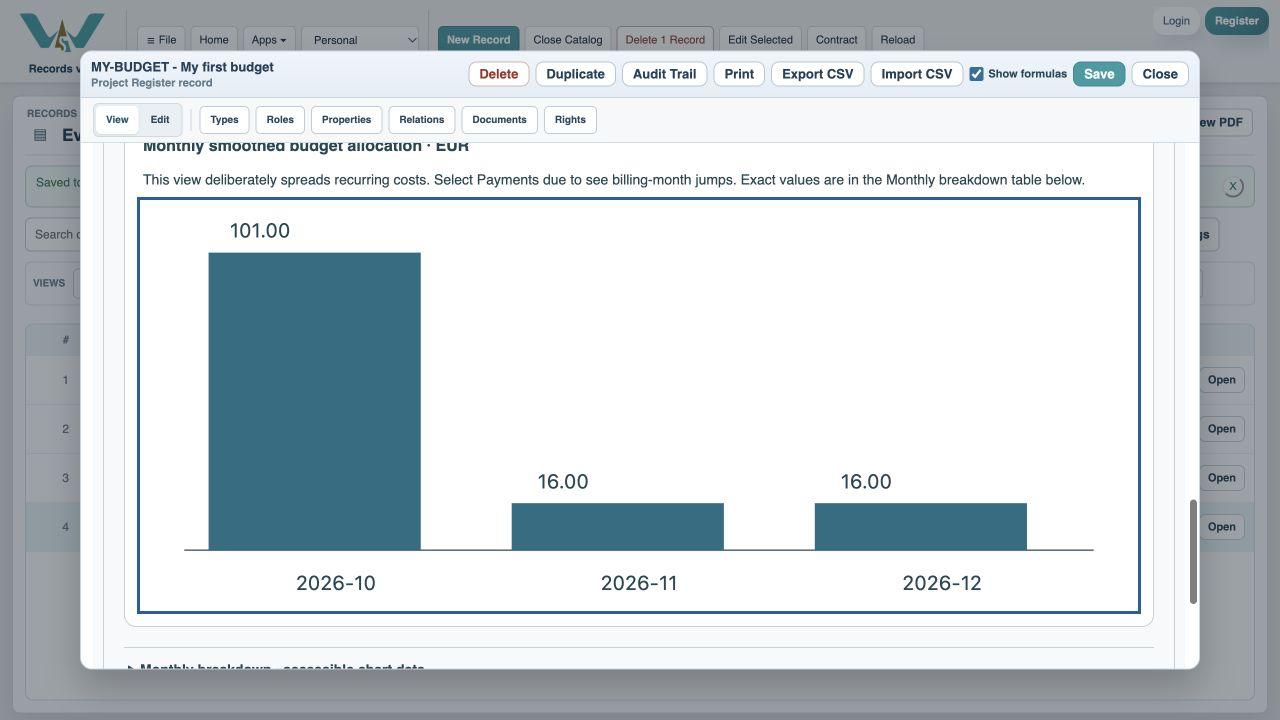Open the Apps dropdown menu
The height and width of the screenshot is (720, 1280).
269,40
